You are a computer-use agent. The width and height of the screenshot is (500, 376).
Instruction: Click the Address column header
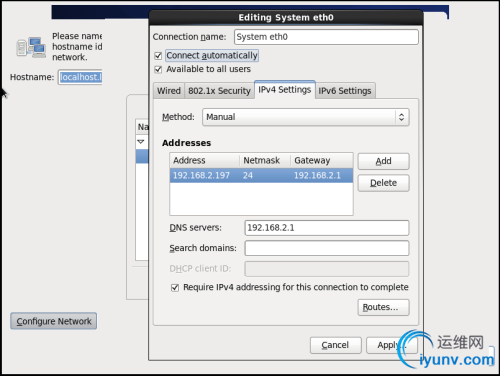205,161
